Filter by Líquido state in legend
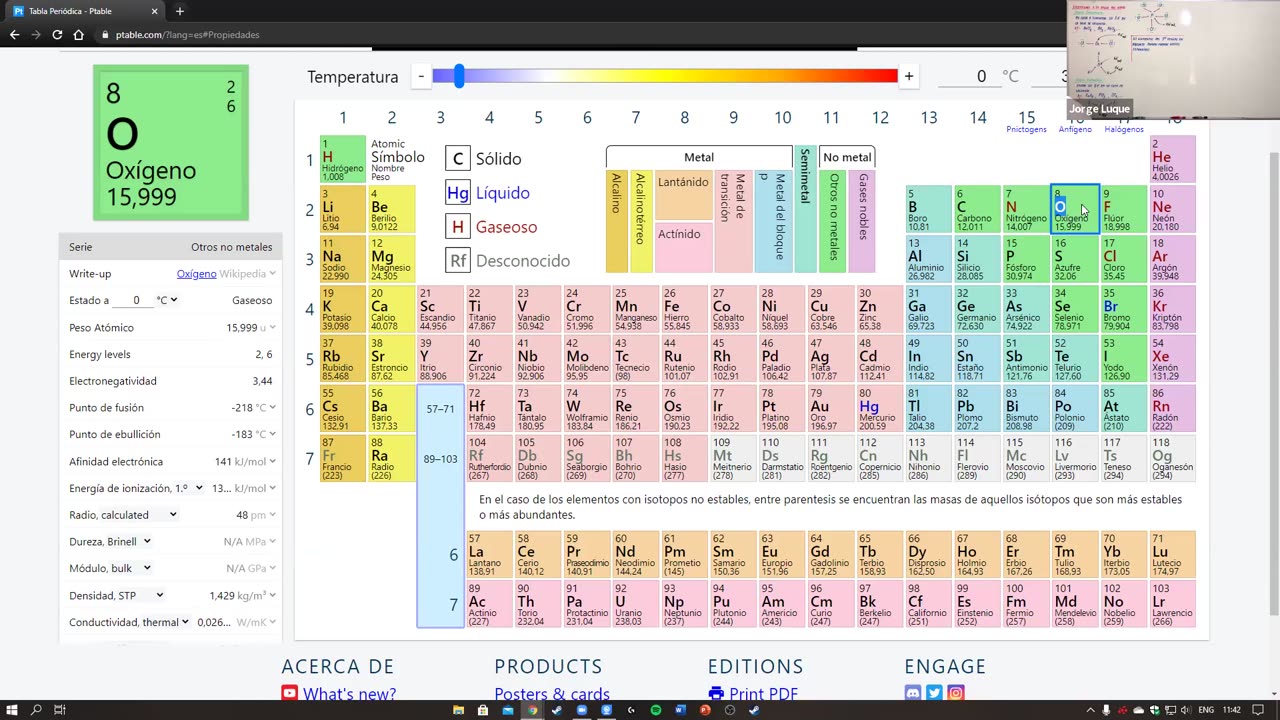 tap(488, 193)
